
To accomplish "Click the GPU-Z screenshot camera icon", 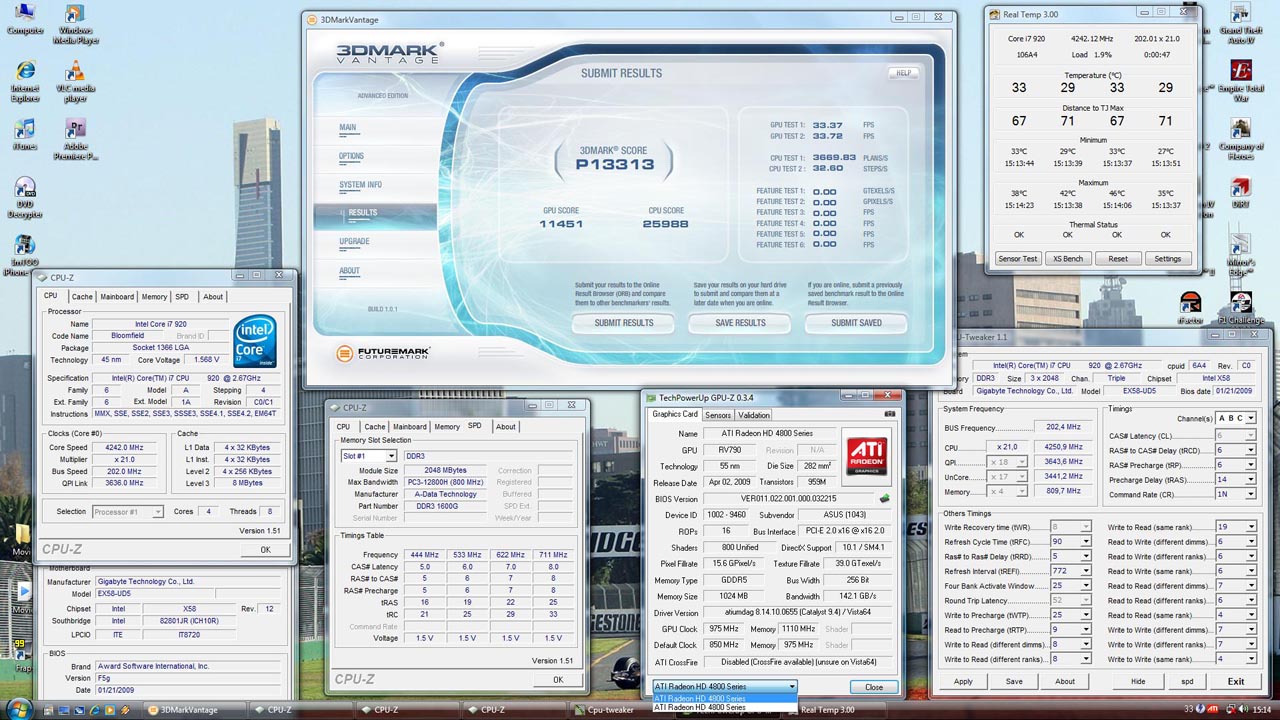I will (x=890, y=414).
